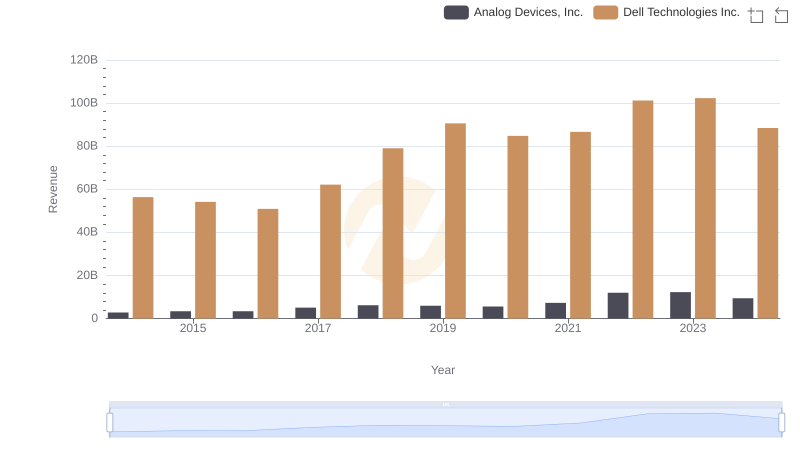Hide the Dell Technologies Inc. series label
This screenshot has width=800, height=461.
point(681,12)
